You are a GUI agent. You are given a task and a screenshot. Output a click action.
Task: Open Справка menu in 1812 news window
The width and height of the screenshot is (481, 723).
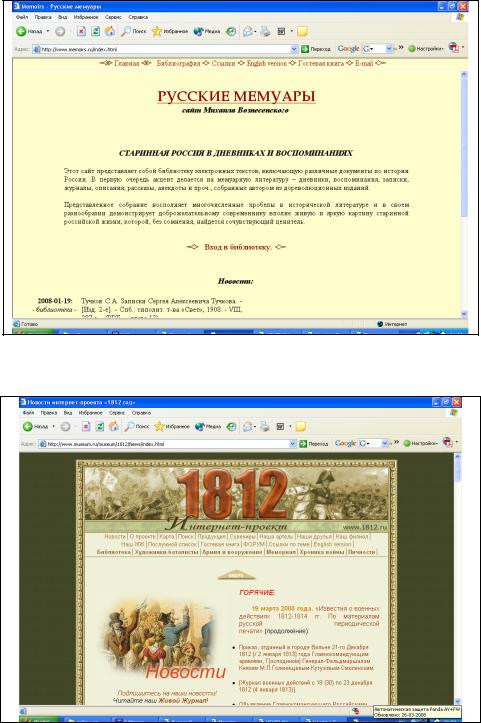pyautogui.click(x=141, y=413)
